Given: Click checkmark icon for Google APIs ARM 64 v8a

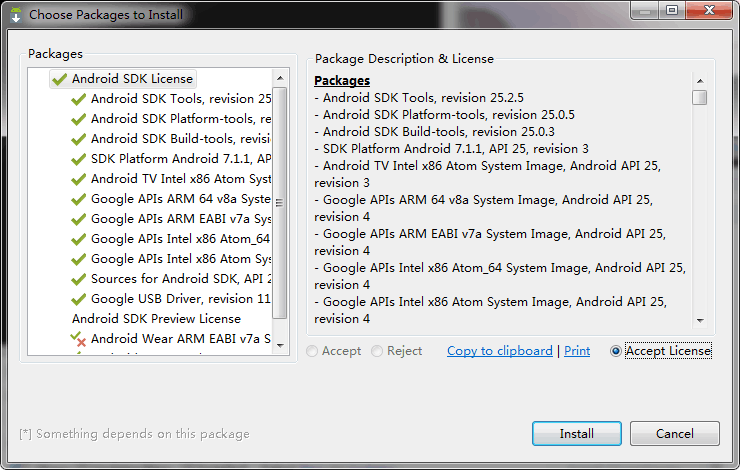Looking at the screenshot, I should 78,199.
